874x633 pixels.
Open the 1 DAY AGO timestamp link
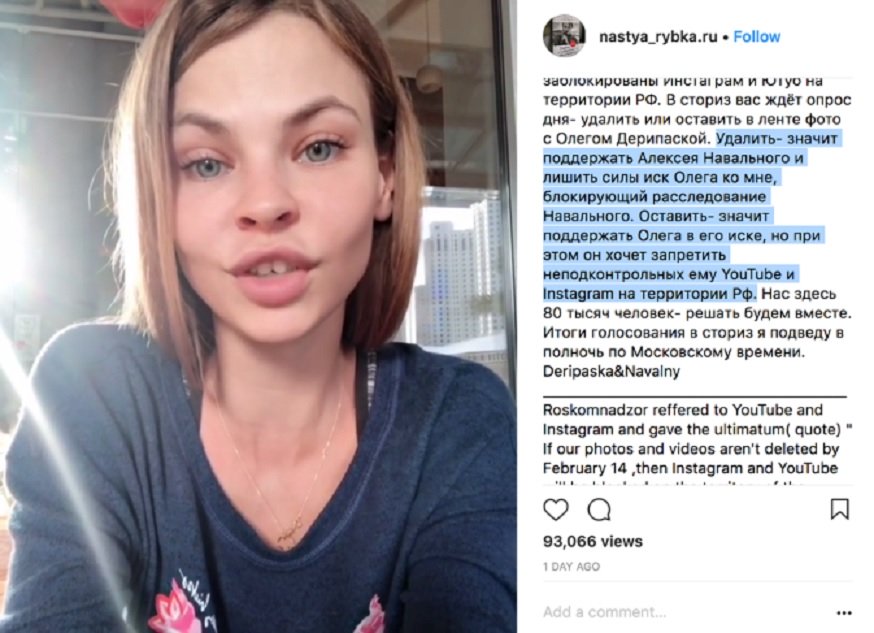click(571, 567)
